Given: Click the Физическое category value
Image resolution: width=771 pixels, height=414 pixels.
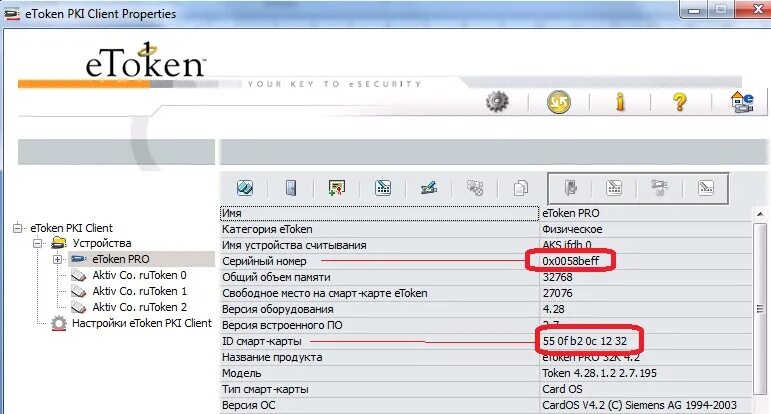Looking at the screenshot, I should [x=572, y=229].
